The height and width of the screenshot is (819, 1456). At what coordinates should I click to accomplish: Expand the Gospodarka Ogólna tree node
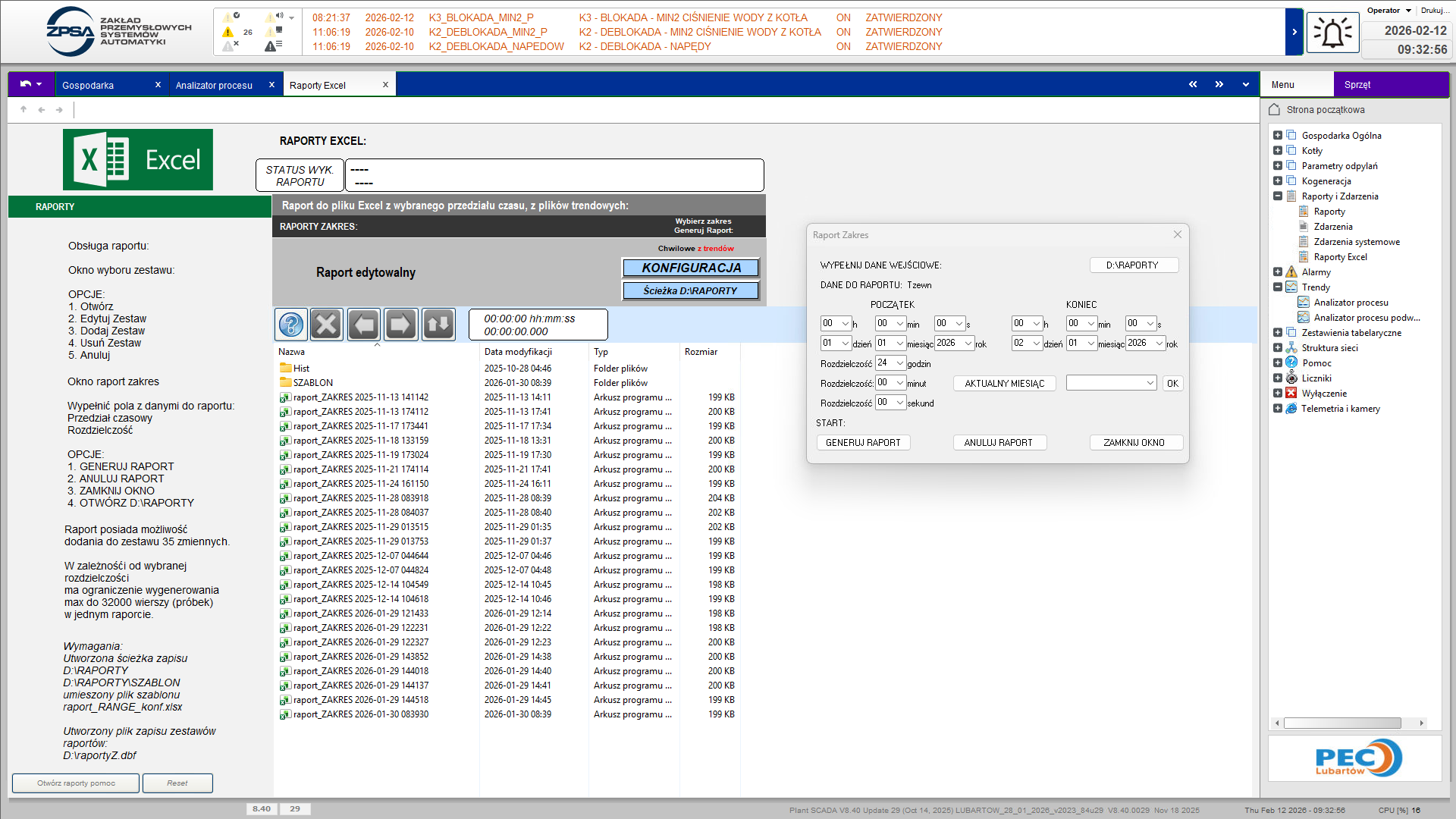1278,136
